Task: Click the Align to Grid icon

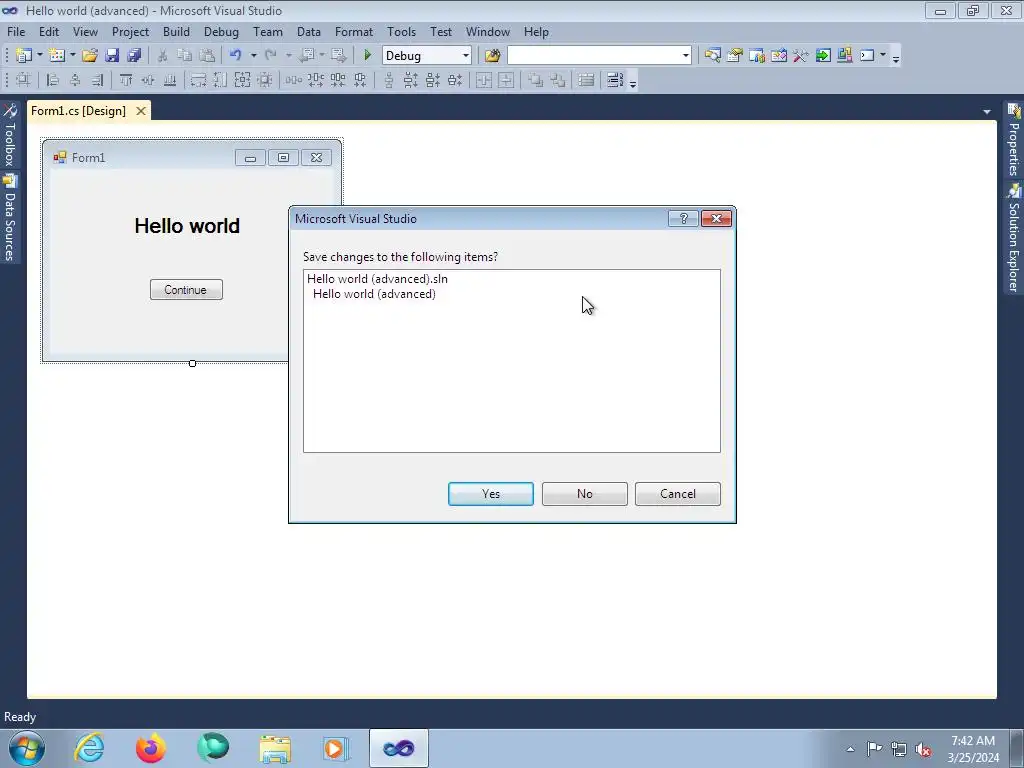Action: point(24,80)
